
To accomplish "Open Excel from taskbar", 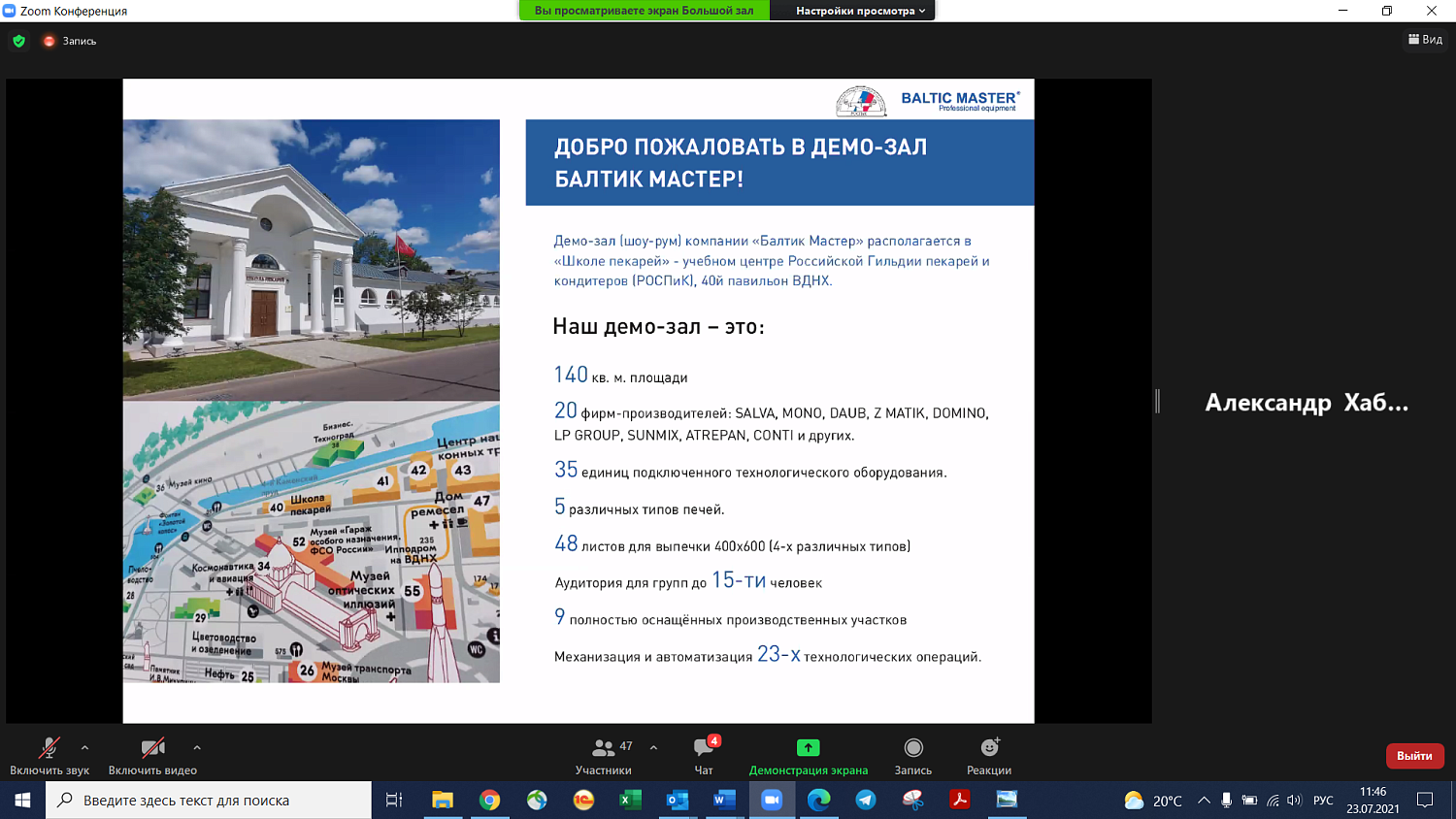I will (631, 801).
